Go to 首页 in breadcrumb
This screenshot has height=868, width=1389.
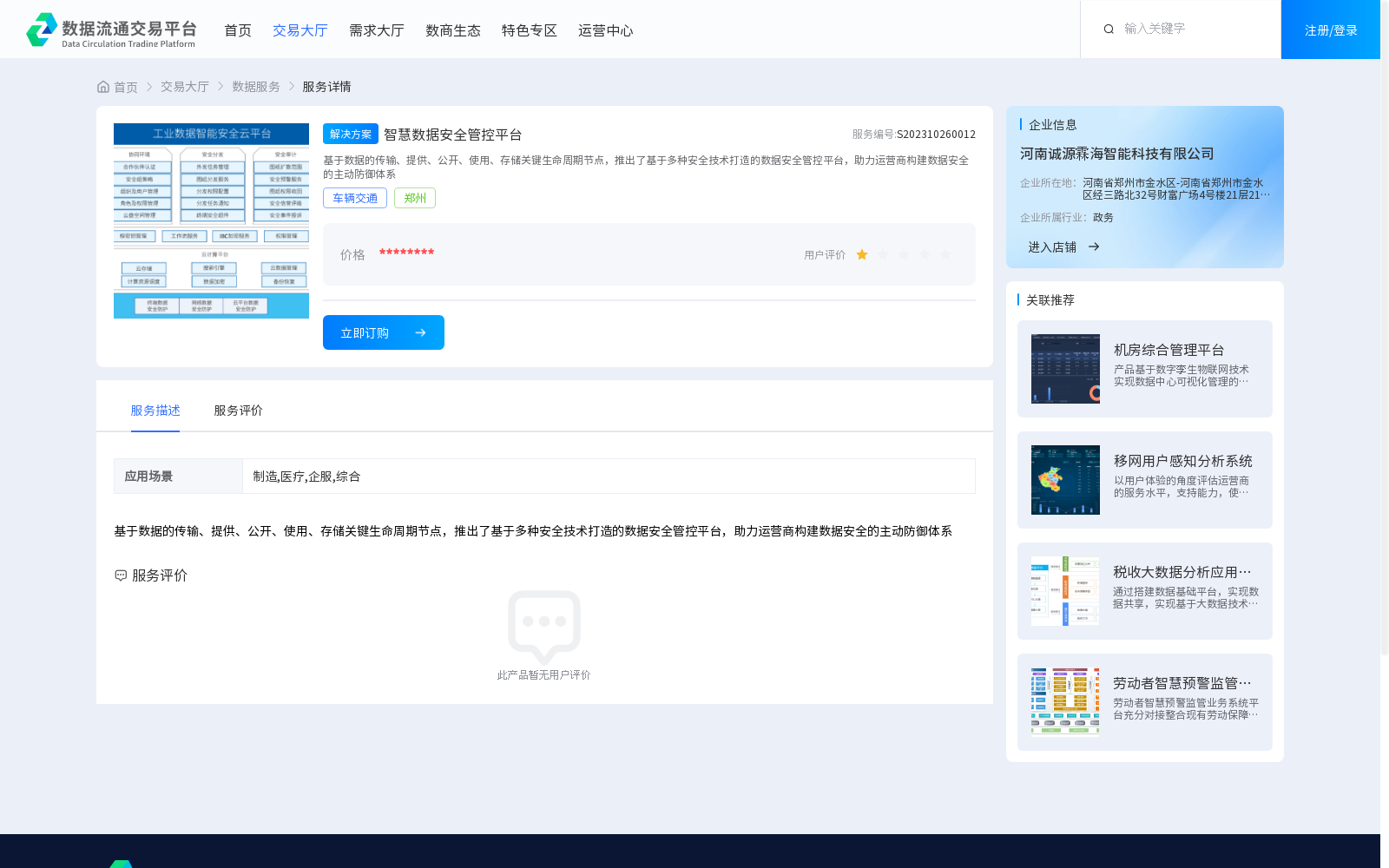tap(126, 87)
